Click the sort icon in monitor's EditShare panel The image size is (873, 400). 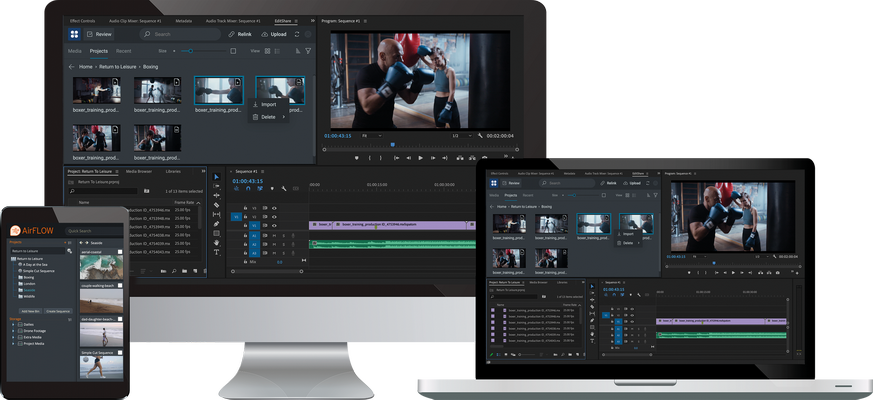point(298,51)
